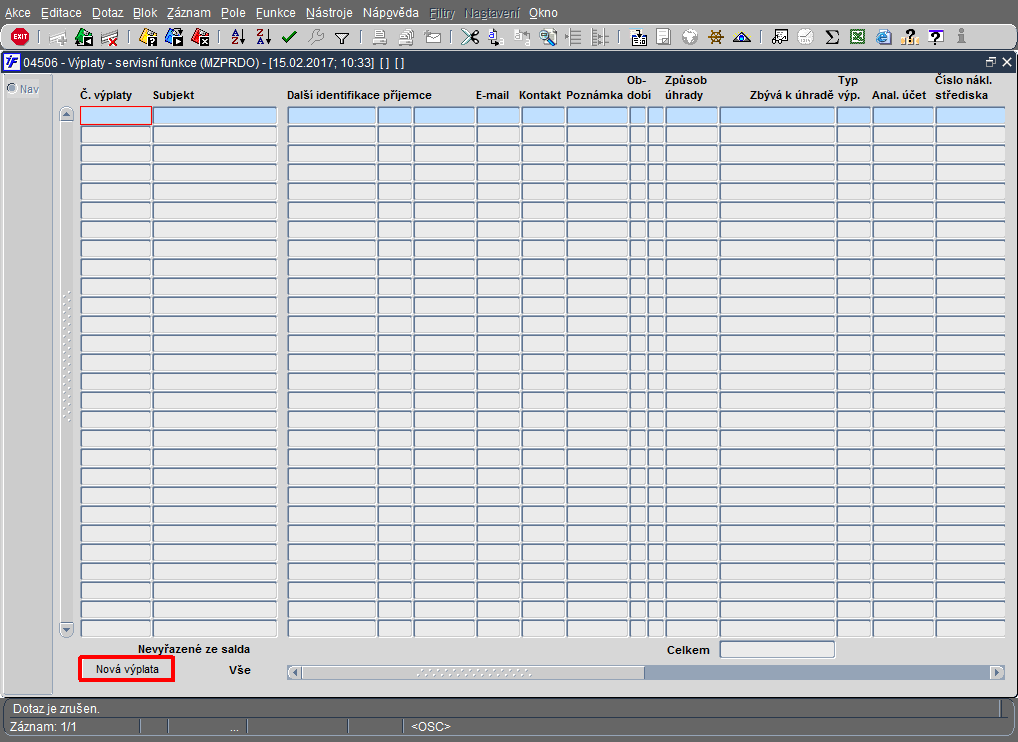This screenshot has width=1018, height=742.
Task: Click the question mark help window icon
Action: tap(936, 38)
